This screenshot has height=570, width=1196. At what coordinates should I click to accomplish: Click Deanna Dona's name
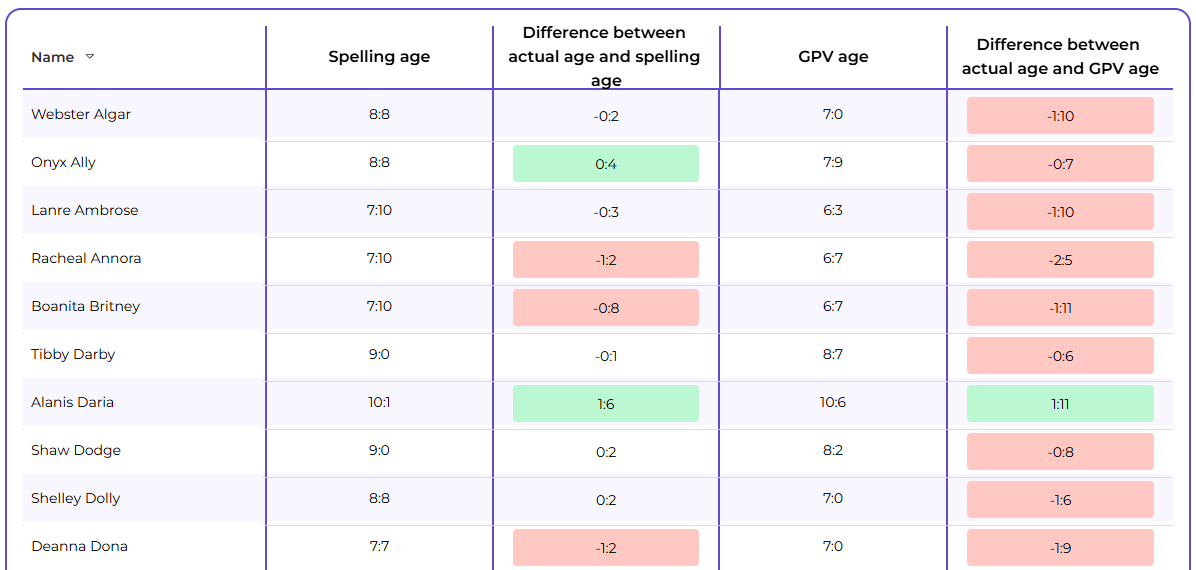[79, 547]
